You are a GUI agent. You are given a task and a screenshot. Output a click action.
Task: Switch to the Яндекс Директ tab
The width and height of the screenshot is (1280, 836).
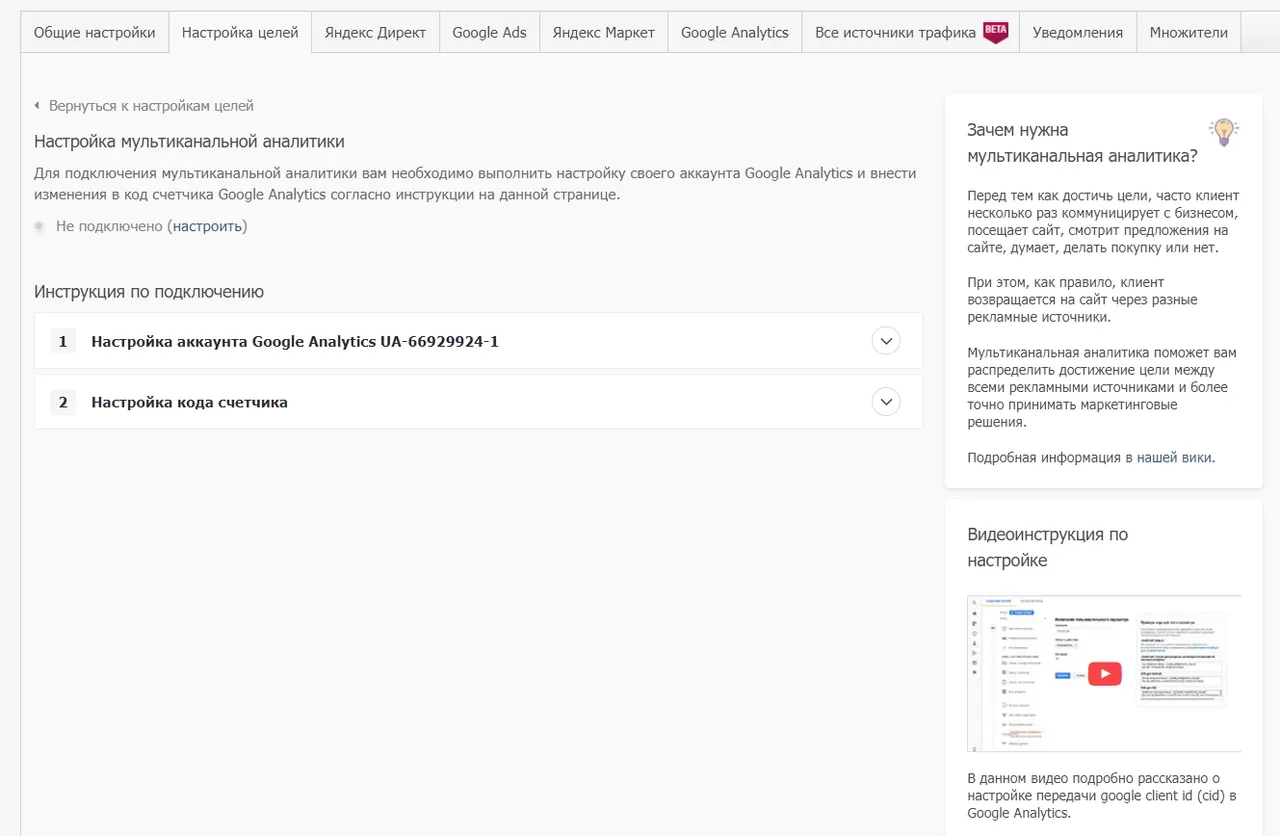pyautogui.click(x=375, y=32)
